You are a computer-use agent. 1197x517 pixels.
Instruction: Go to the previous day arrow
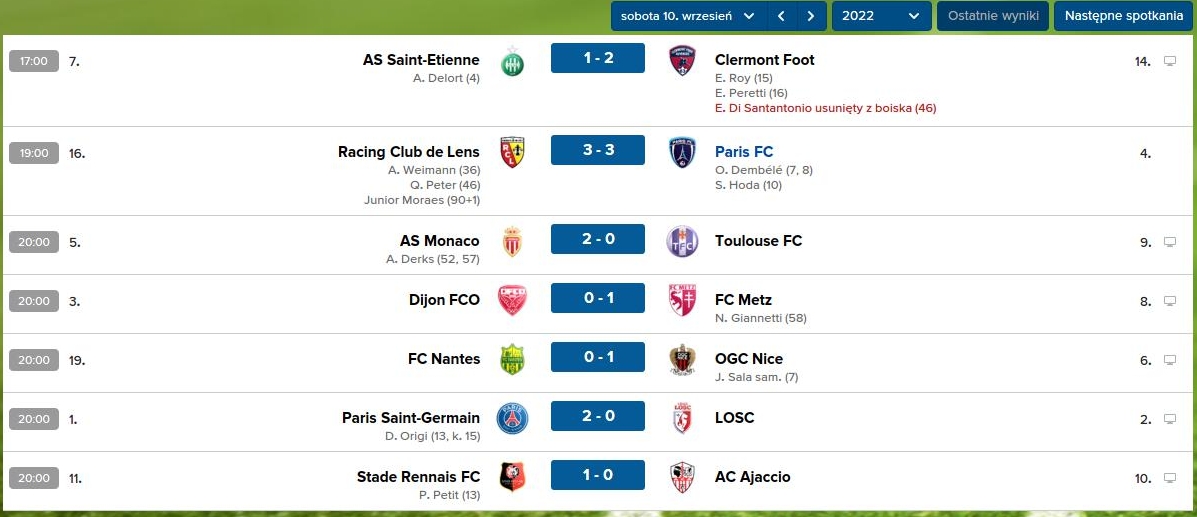[782, 16]
